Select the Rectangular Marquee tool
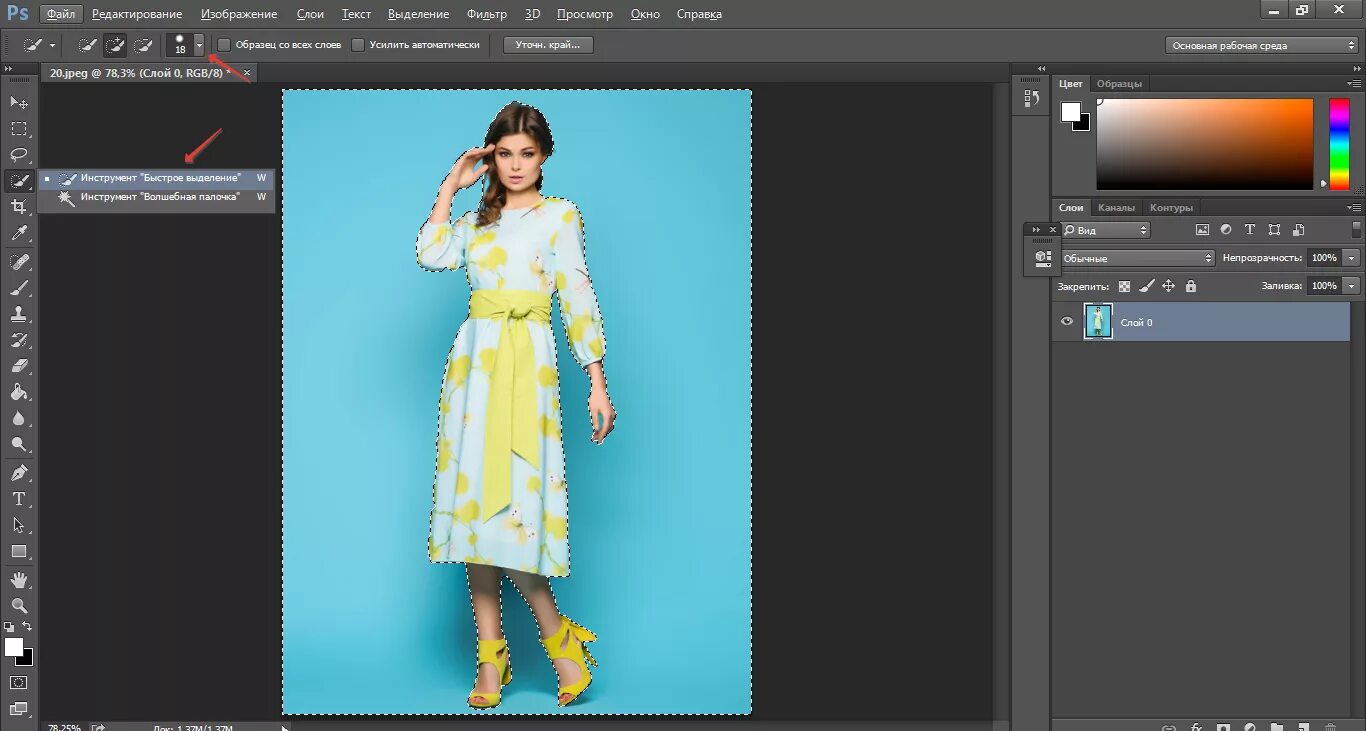 [18, 128]
